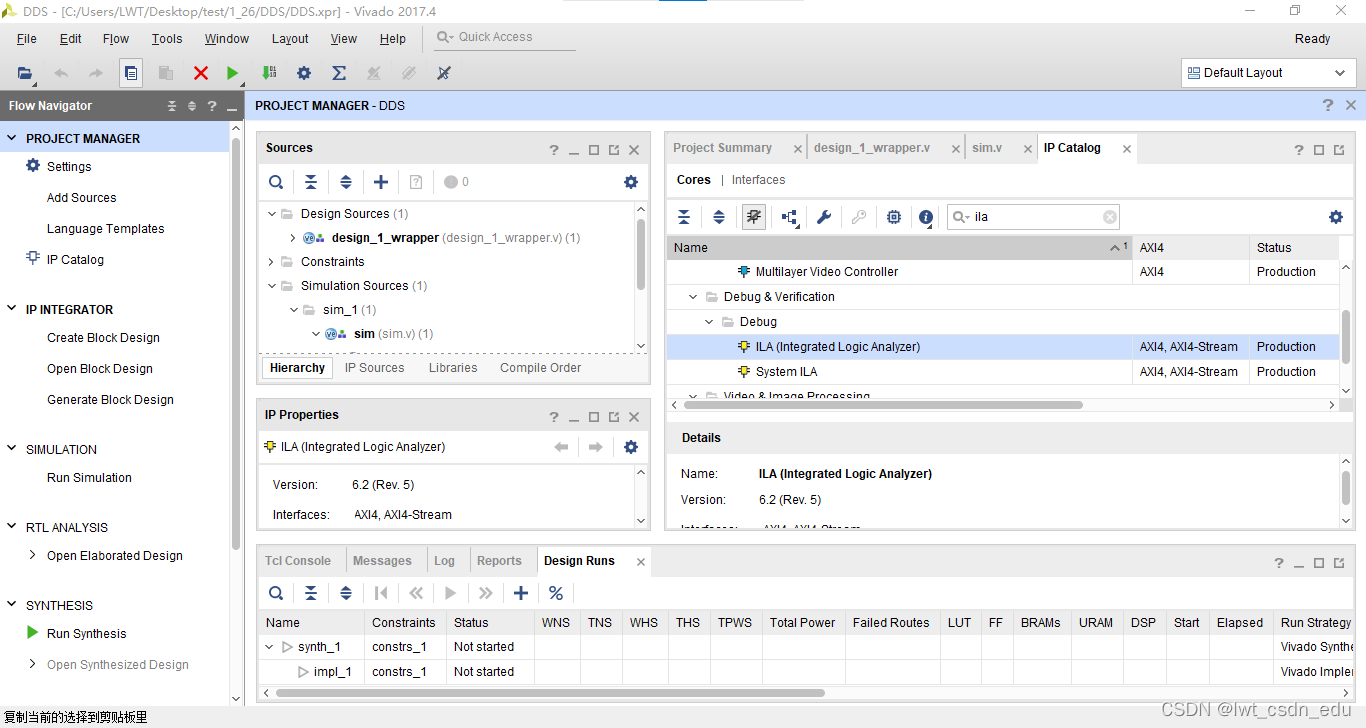Image resolution: width=1366 pixels, height=728 pixels.
Task: Click the IP Catalog search box
Action: tap(1034, 217)
